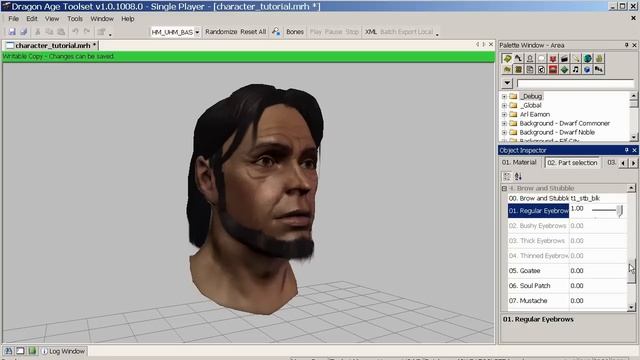The image size is (640, 360).
Task: Select the 07. Mustache row
Action: [x=567, y=301]
